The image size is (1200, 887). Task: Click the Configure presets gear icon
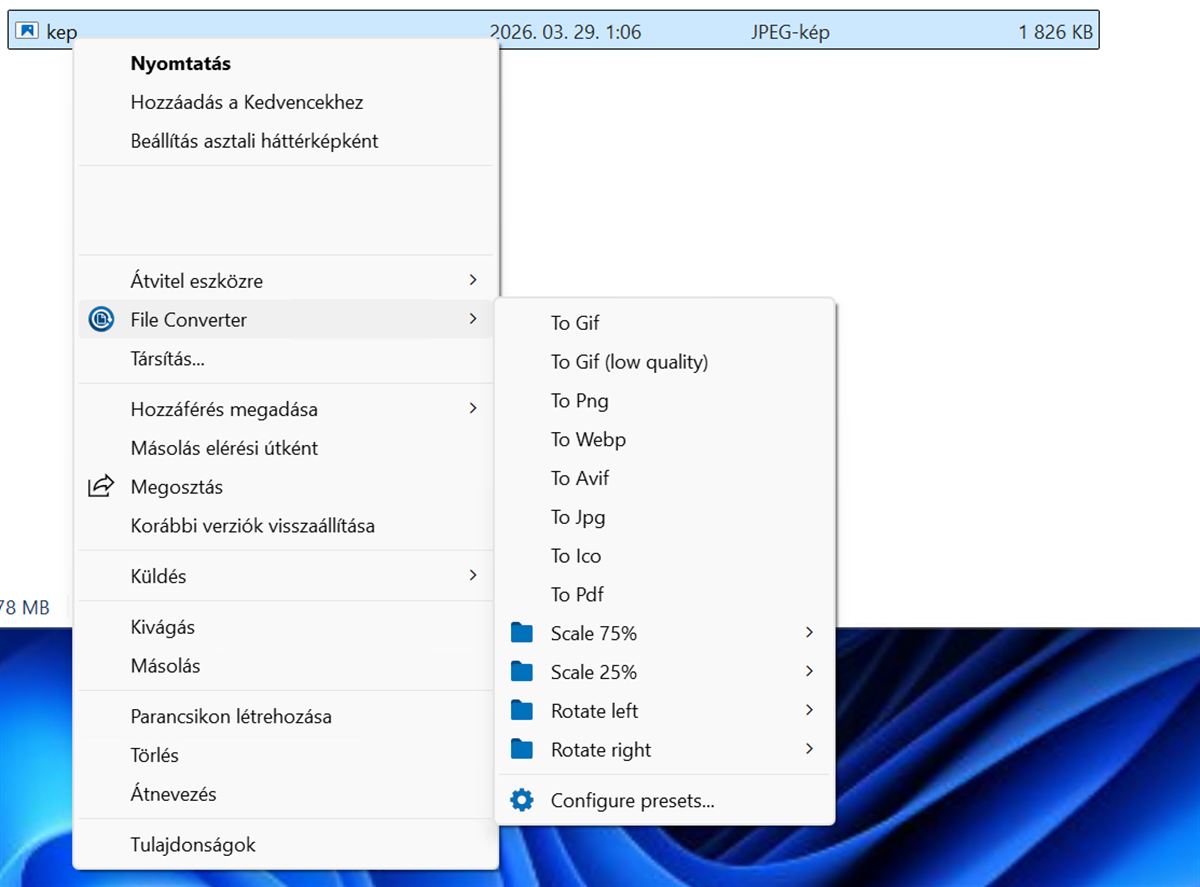point(520,799)
